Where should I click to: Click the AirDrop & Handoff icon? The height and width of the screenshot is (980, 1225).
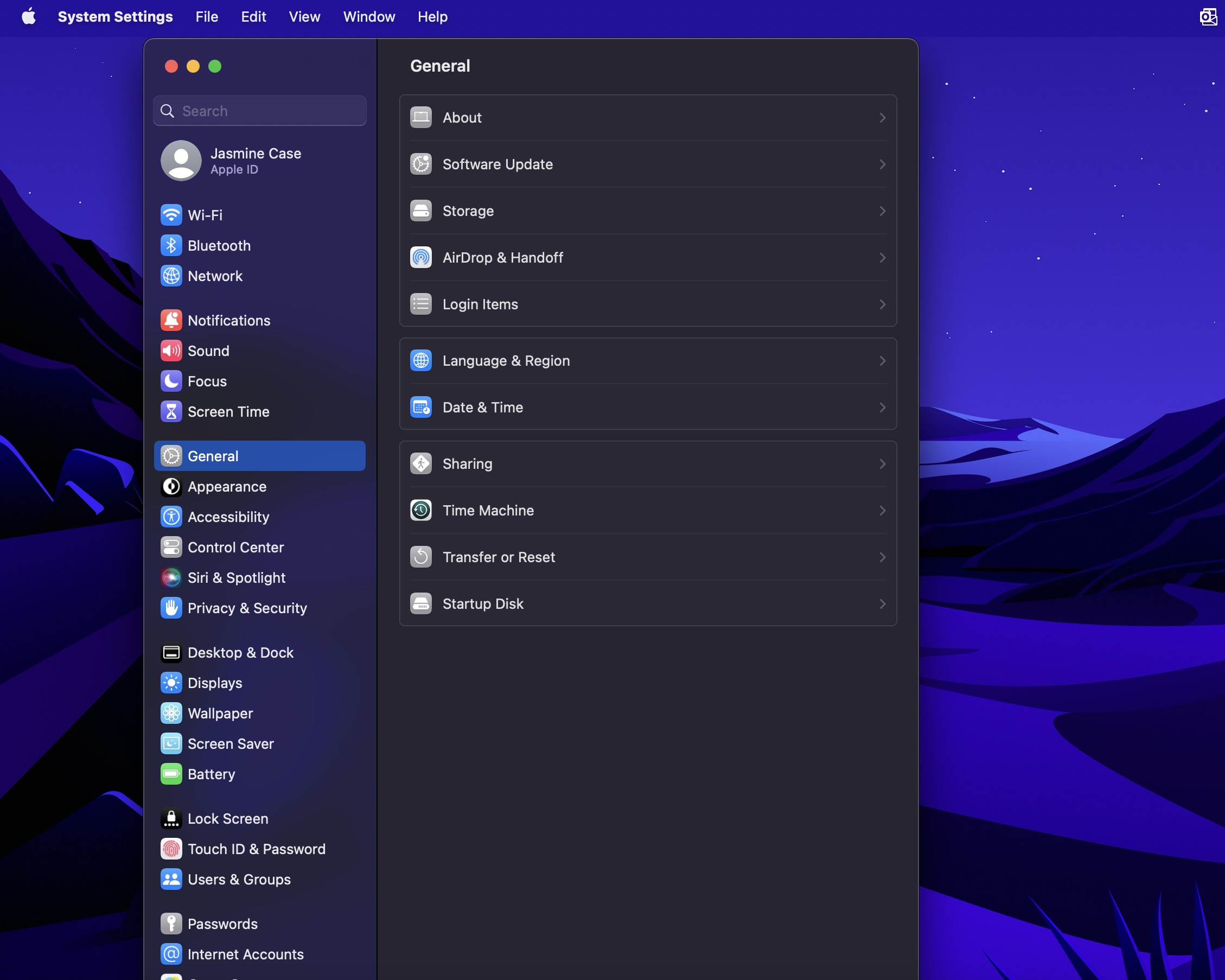click(x=421, y=258)
